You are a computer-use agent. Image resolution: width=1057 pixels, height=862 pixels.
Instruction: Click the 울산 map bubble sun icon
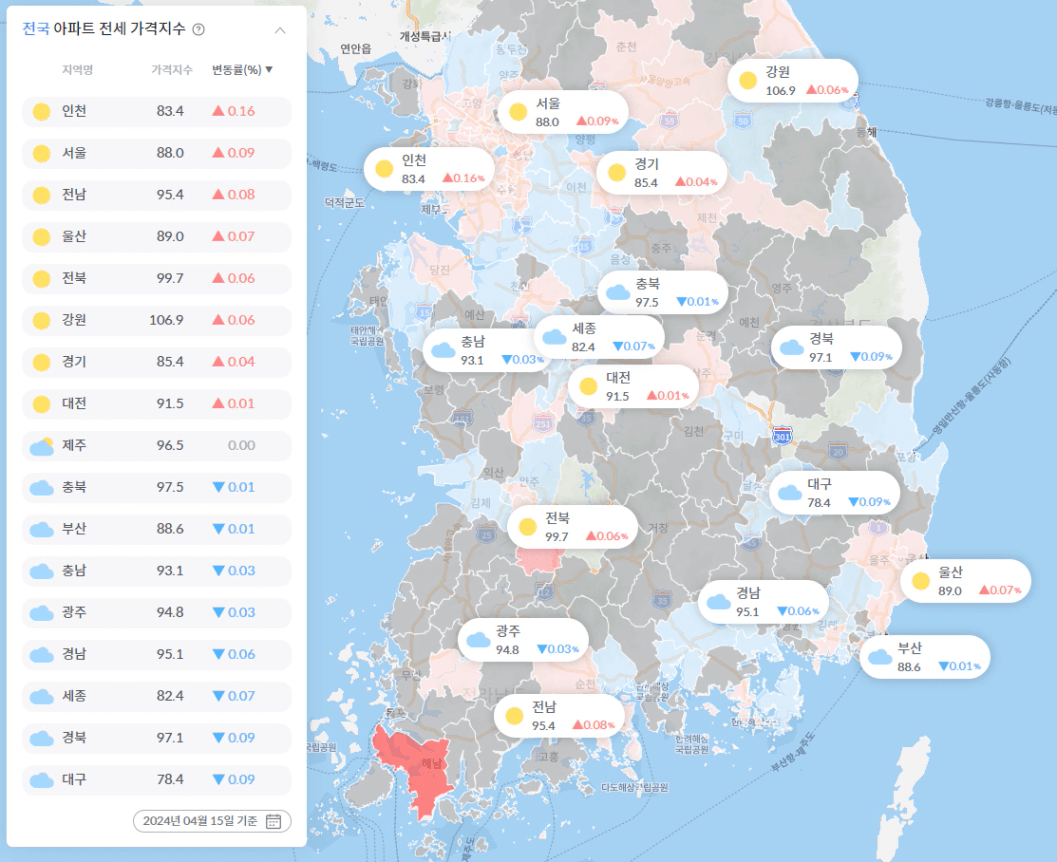(x=921, y=581)
